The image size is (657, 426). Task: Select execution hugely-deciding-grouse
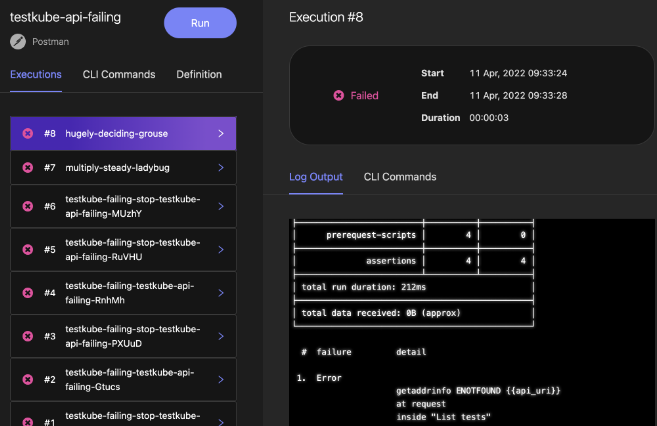pos(123,134)
